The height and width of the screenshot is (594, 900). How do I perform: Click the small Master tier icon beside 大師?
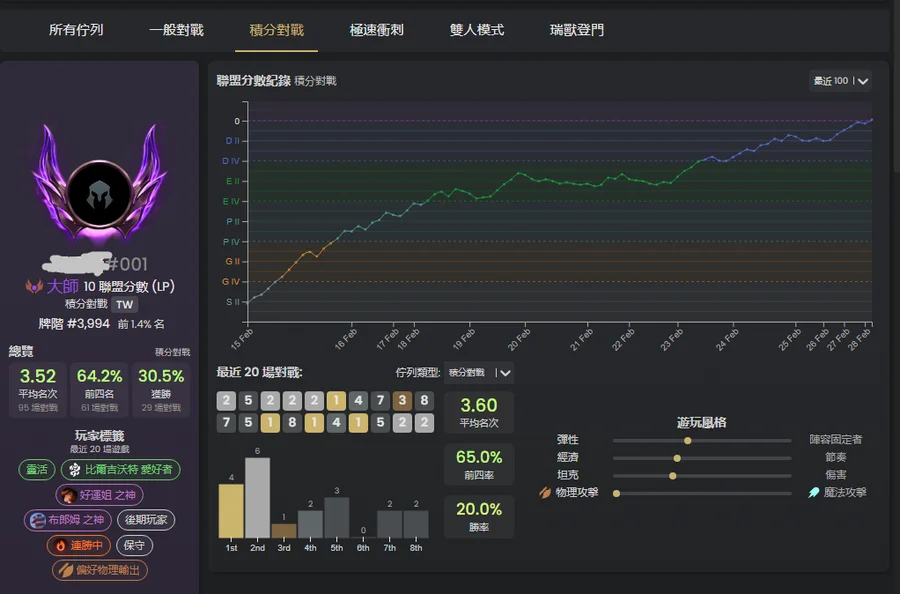[x=35, y=286]
